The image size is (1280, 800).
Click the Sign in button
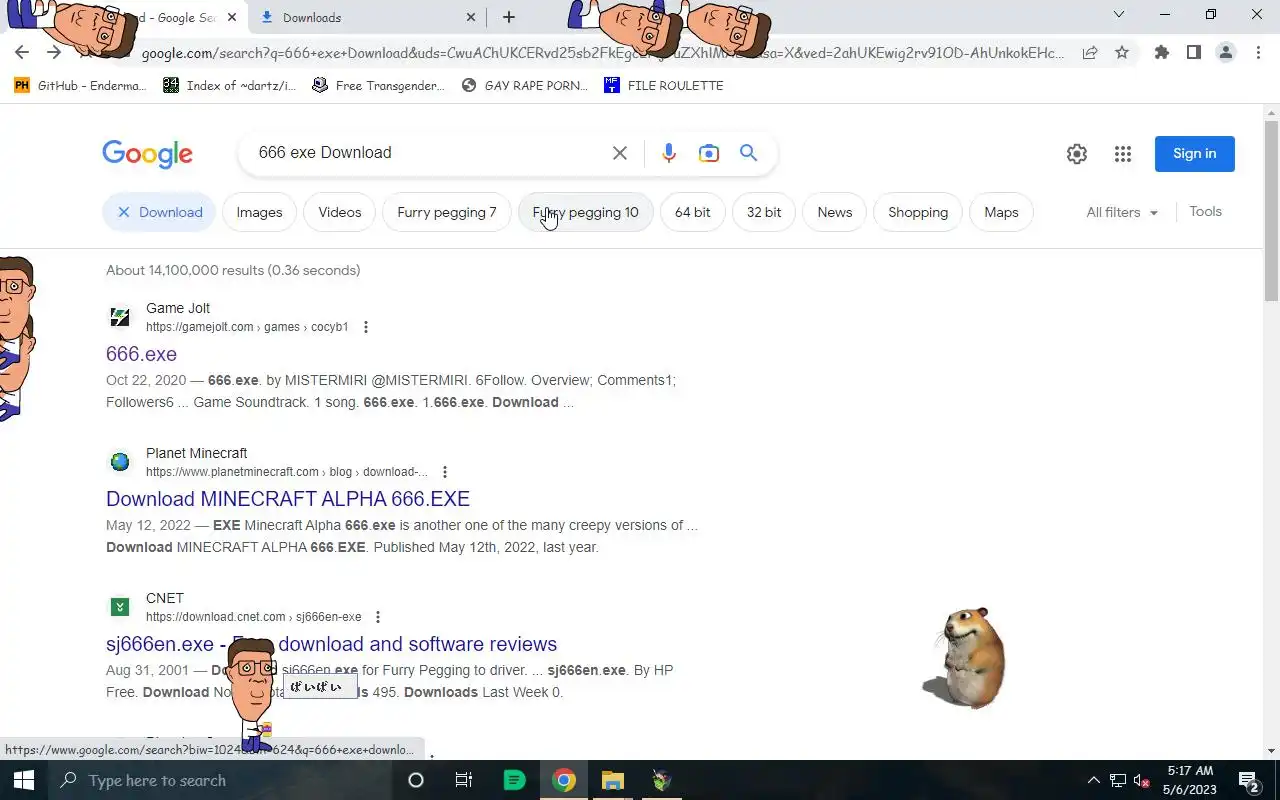pyautogui.click(x=1195, y=154)
